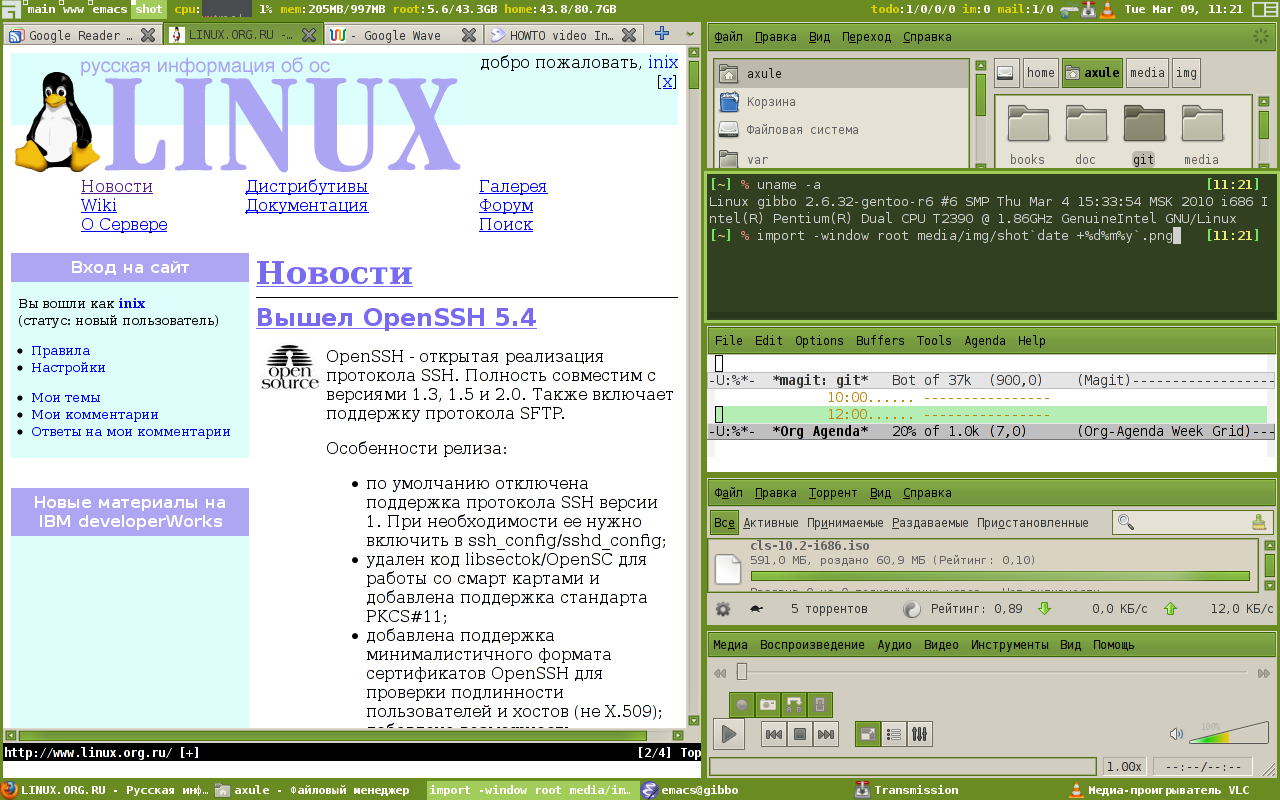This screenshot has height=800, width=1280.
Task: Click VLC frame-by-frame button
Action: pos(820,704)
